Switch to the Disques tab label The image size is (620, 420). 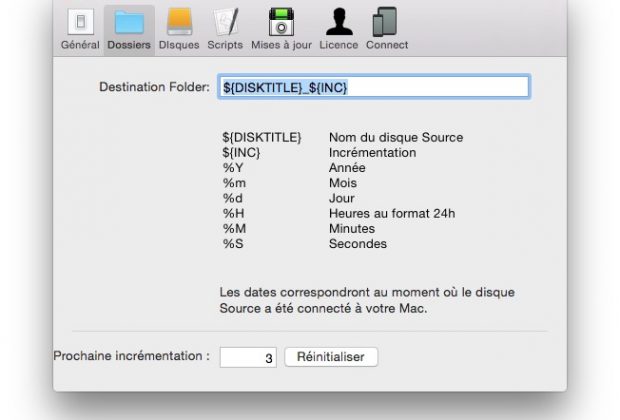coord(179,45)
